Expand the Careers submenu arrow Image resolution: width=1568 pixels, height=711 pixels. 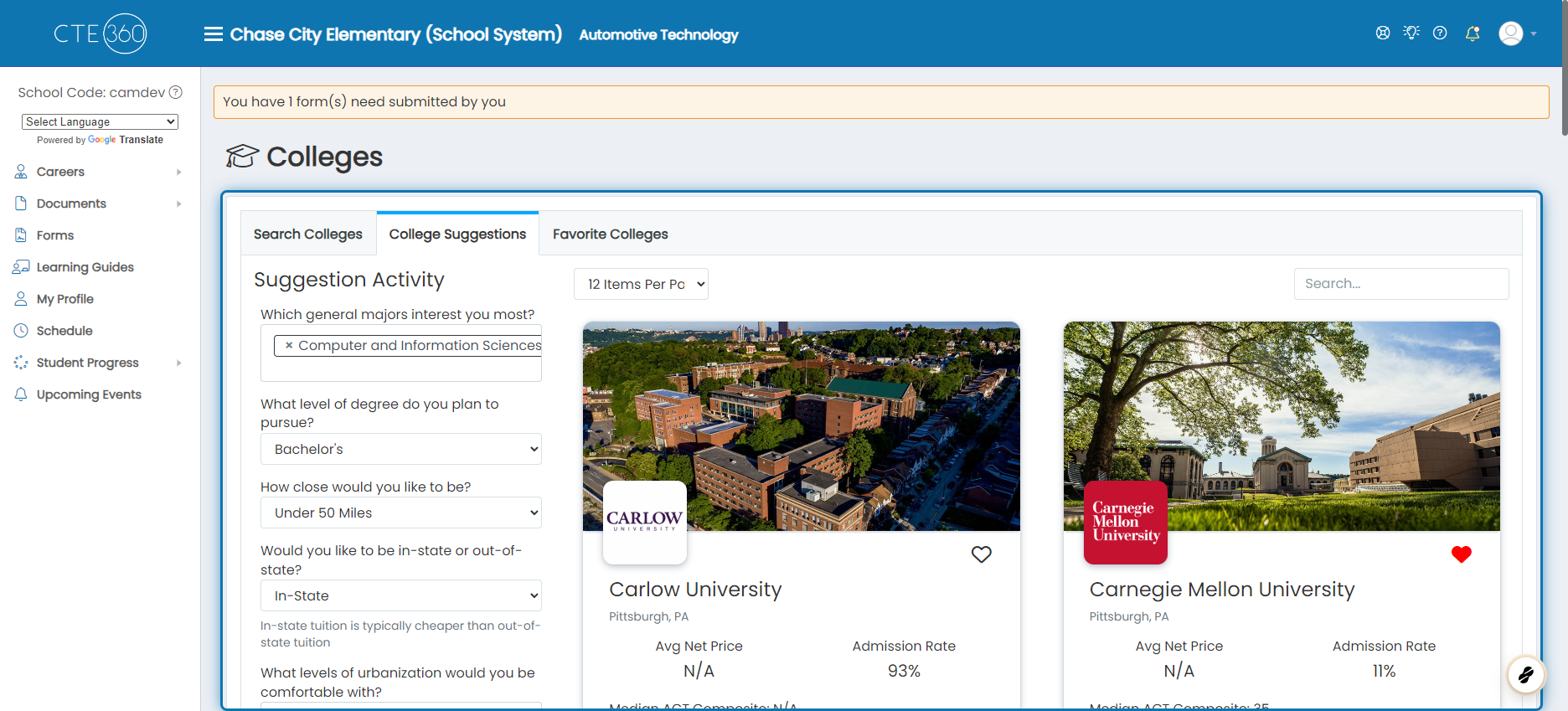179,172
